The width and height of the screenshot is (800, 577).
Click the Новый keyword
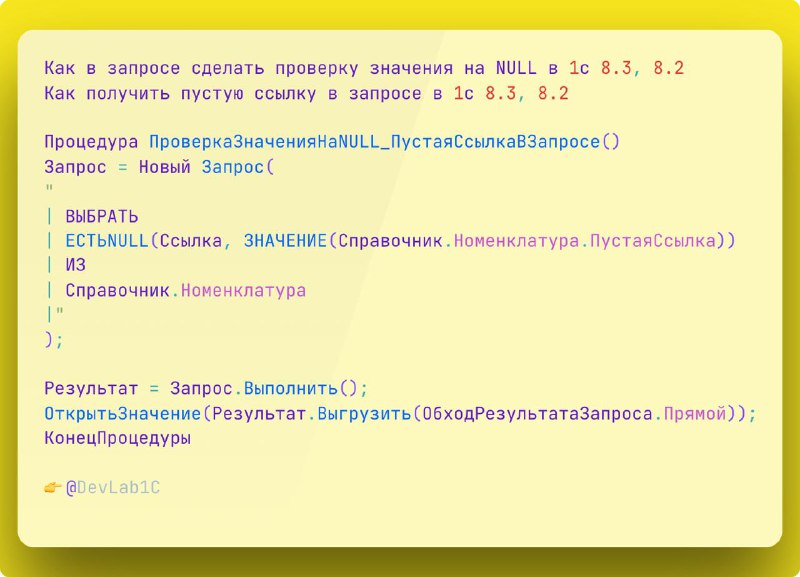coord(165,166)
